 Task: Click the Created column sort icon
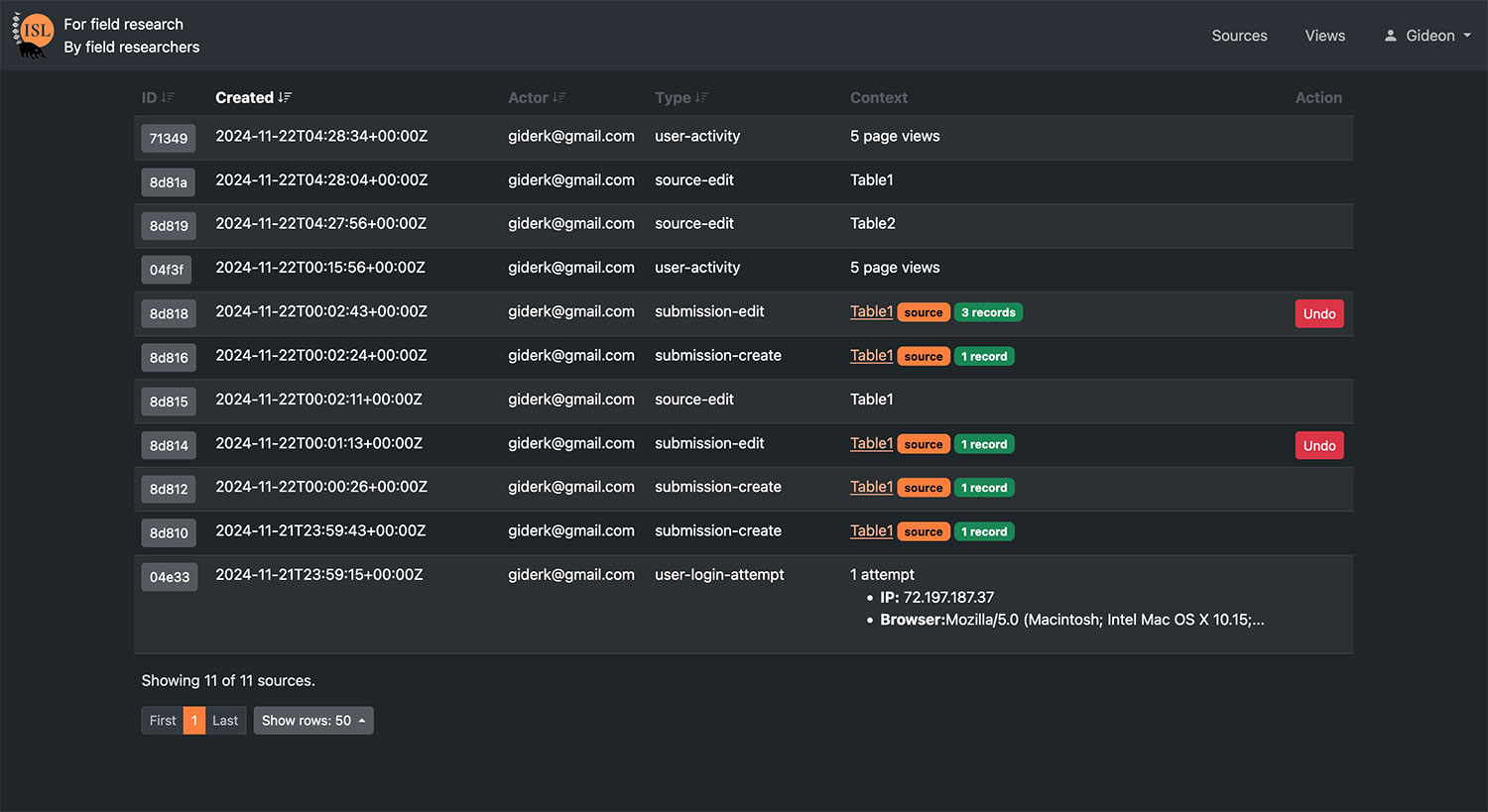pos(286,97)
